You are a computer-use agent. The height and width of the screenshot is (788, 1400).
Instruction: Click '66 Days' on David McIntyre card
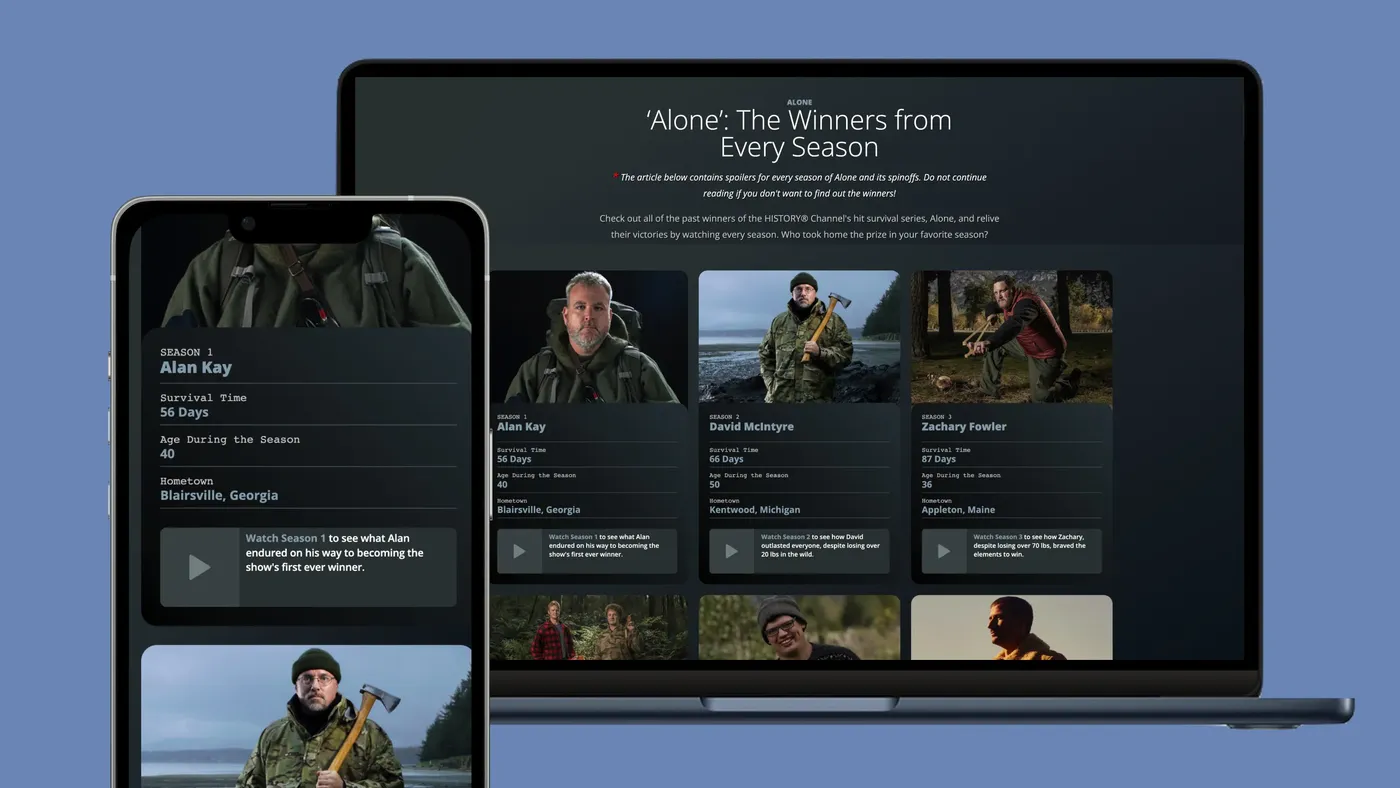(727, 460)
